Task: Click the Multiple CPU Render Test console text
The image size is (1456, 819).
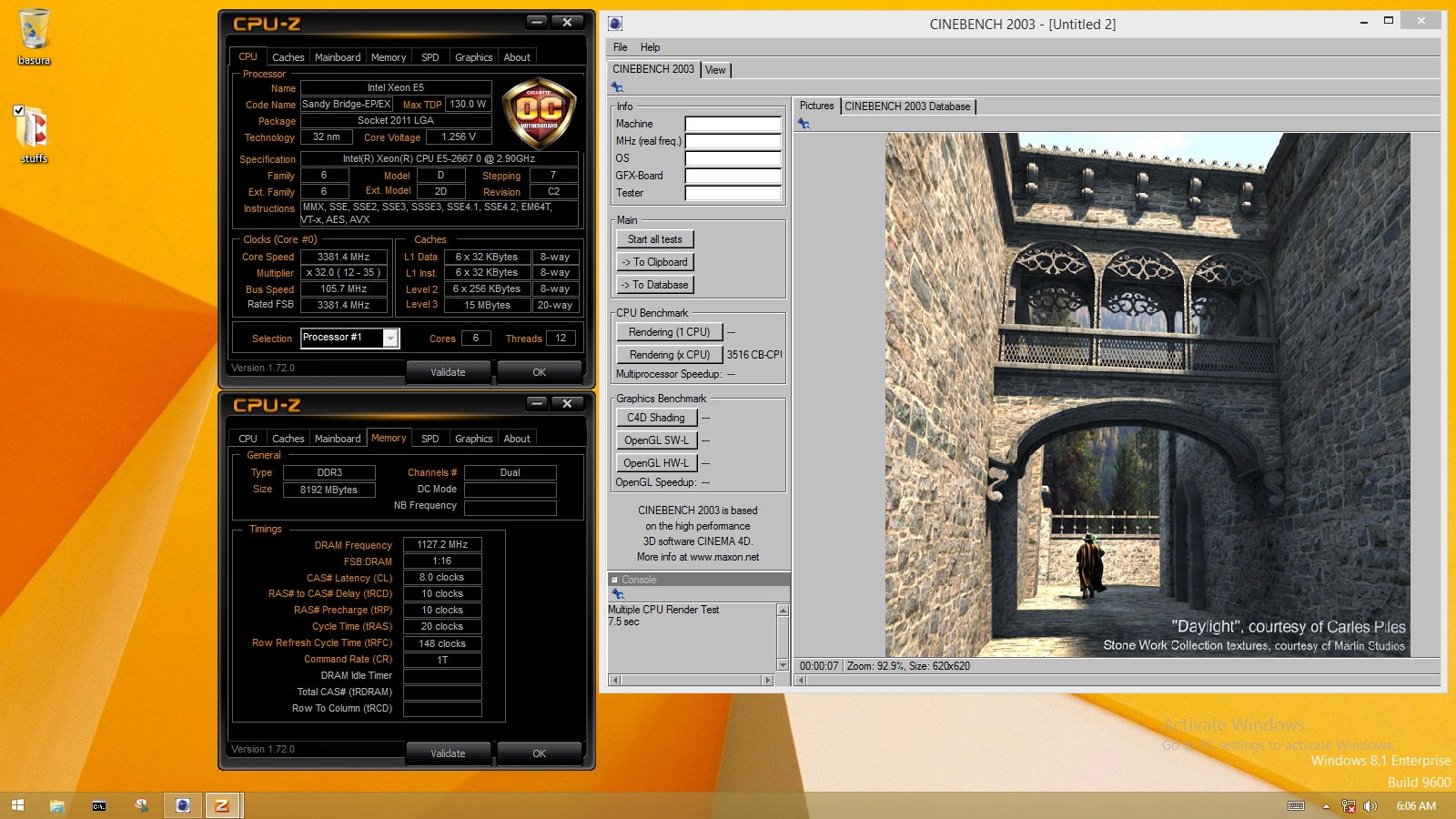Action: click(663, 610)
